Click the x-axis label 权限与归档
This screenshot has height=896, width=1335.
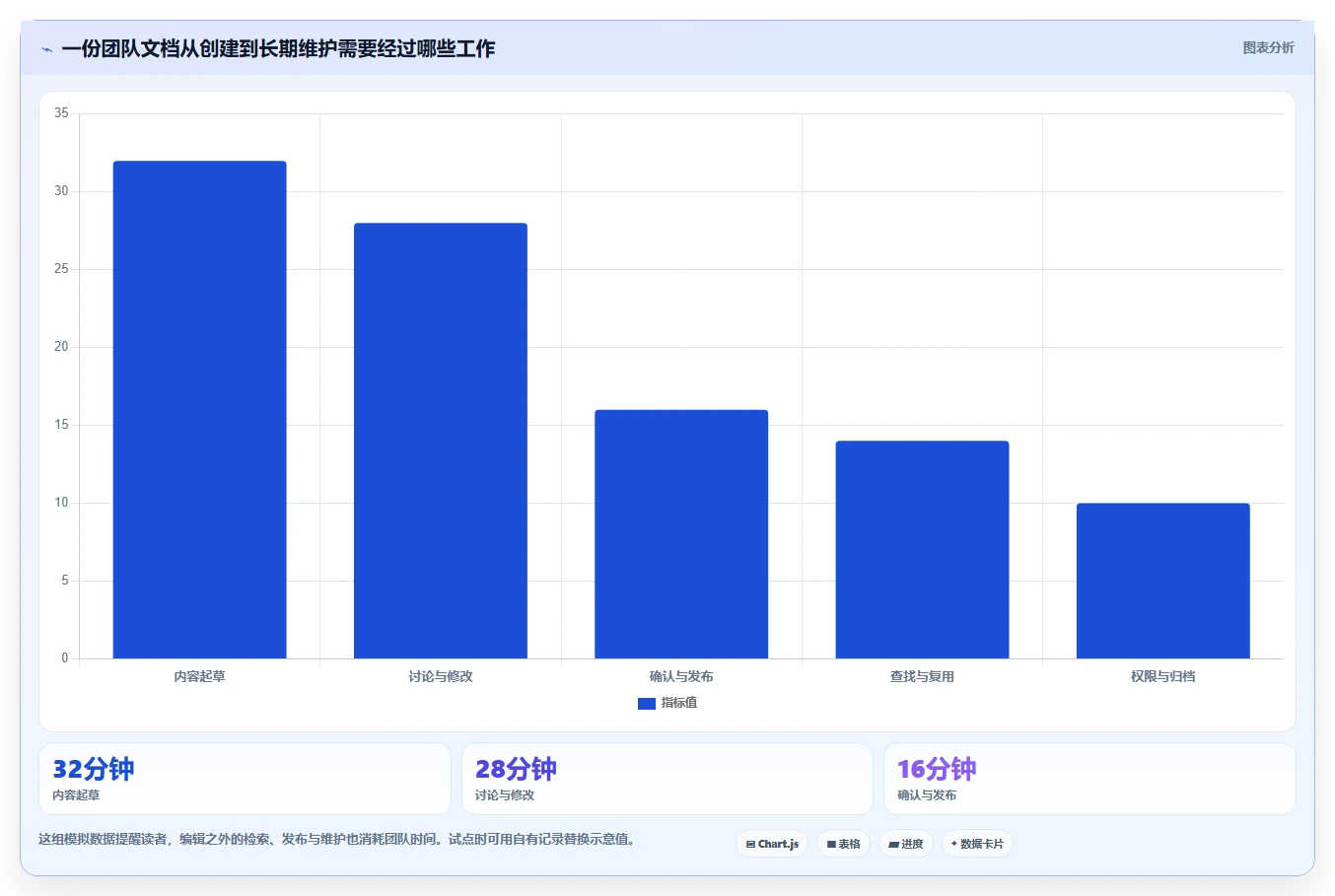(x=1163, y=676)
